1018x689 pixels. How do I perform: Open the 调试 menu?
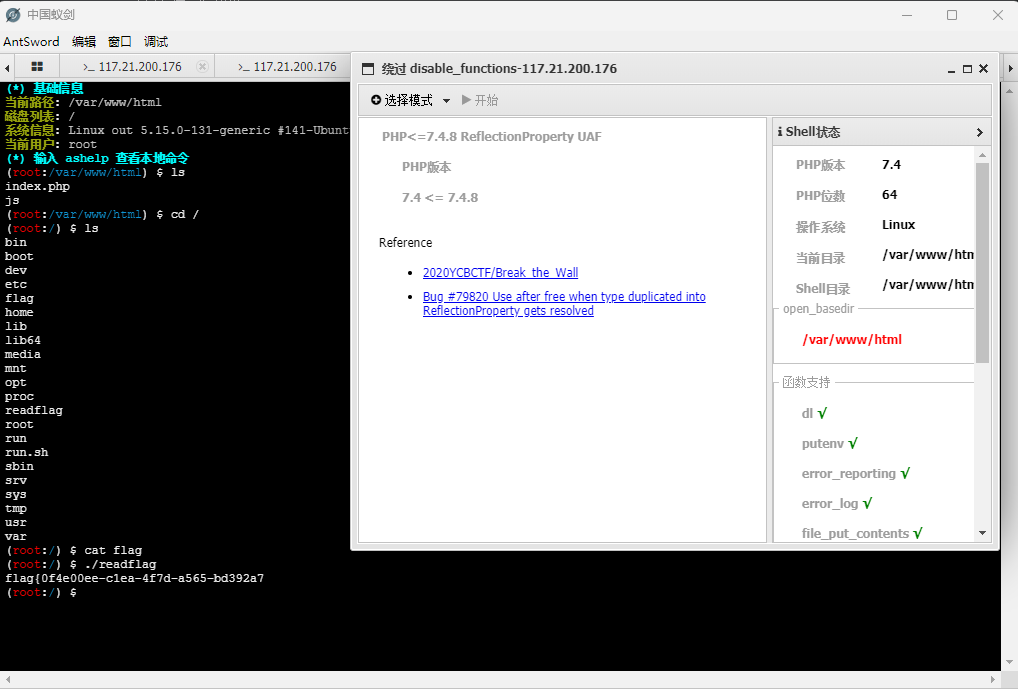(156, 42)
